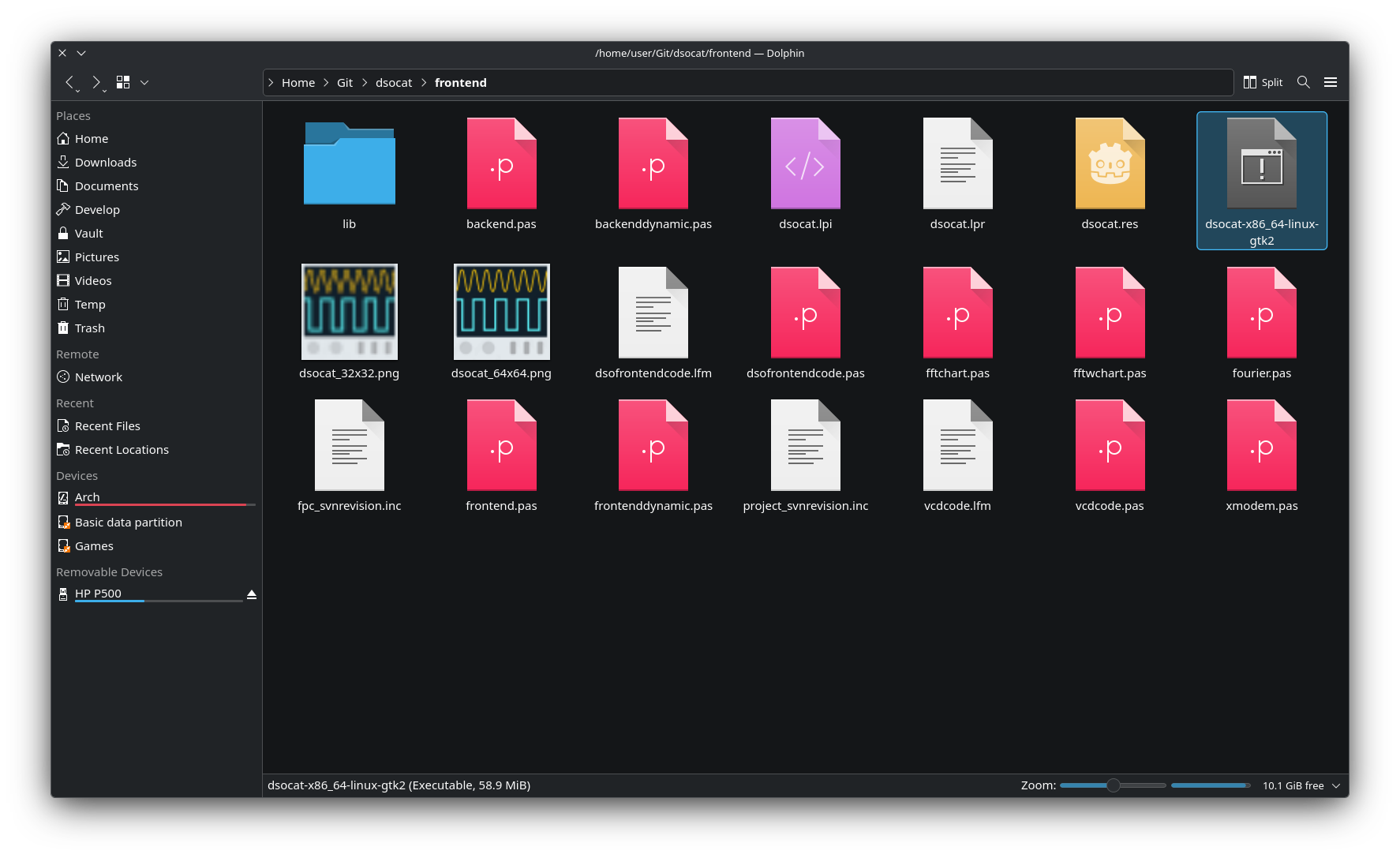1400x858 pixels.
Task: Select the lib folder icon
Action: coord(350,163)
